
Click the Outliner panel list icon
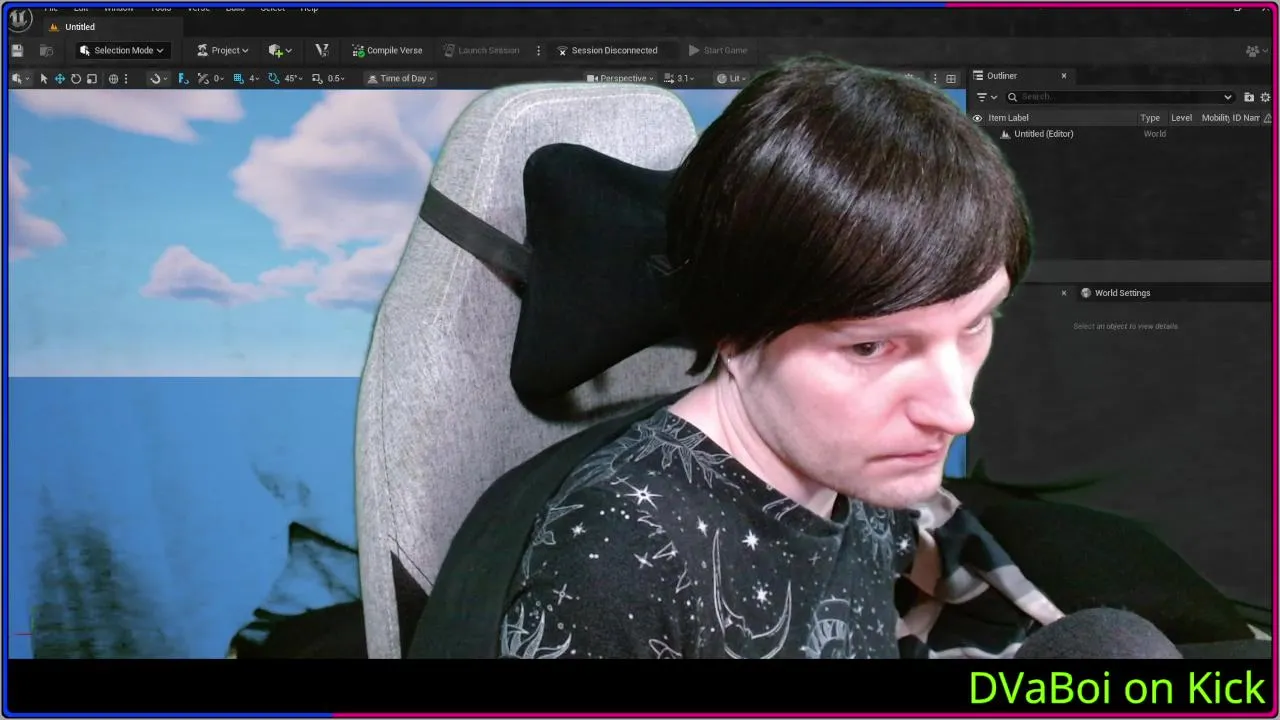point(980,76)
